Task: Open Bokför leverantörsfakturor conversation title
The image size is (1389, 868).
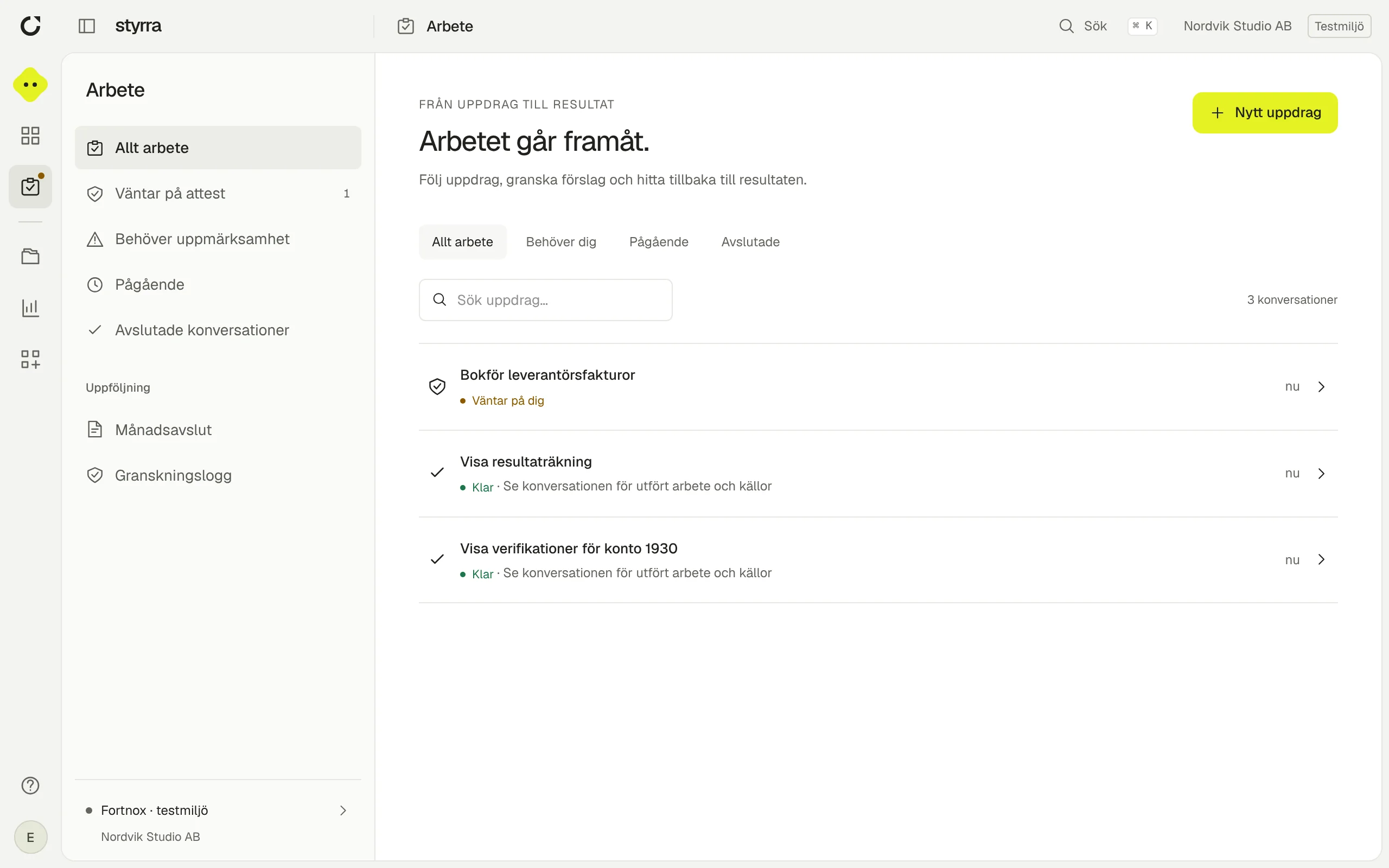Action: [547, 375]
